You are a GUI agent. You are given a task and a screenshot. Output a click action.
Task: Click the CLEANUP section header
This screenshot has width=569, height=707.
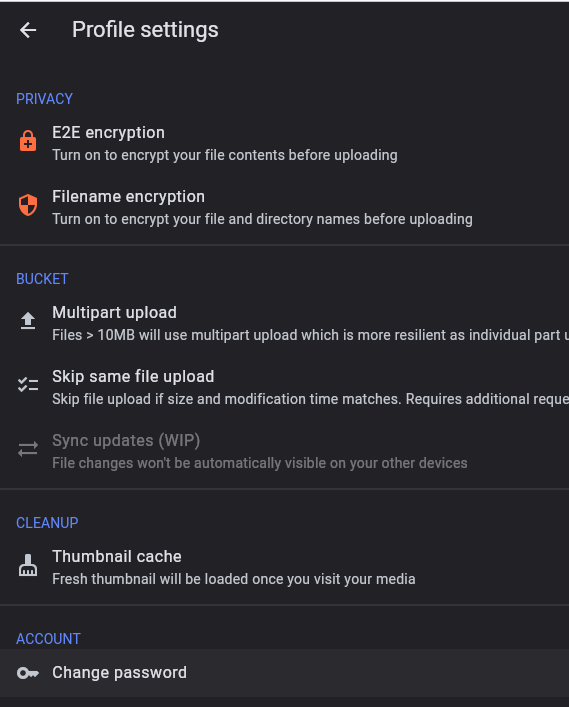point(47,523)
